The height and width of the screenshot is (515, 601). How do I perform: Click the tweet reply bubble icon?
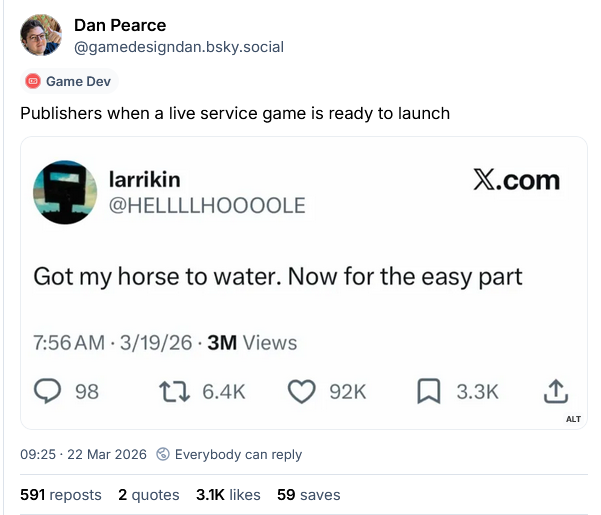tap(50, 391)
